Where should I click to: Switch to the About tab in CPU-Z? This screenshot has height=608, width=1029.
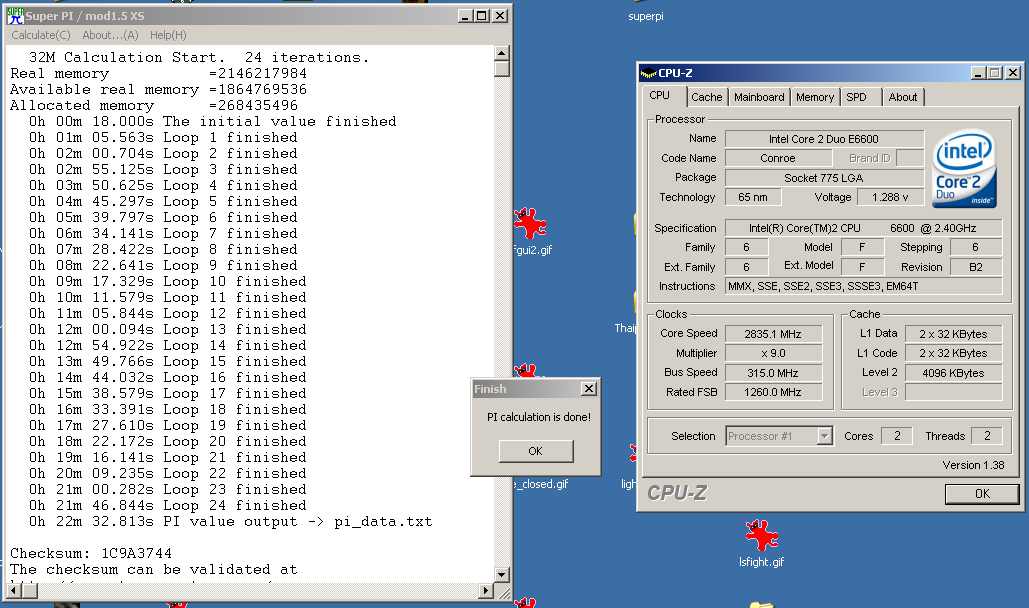(903, 97)
